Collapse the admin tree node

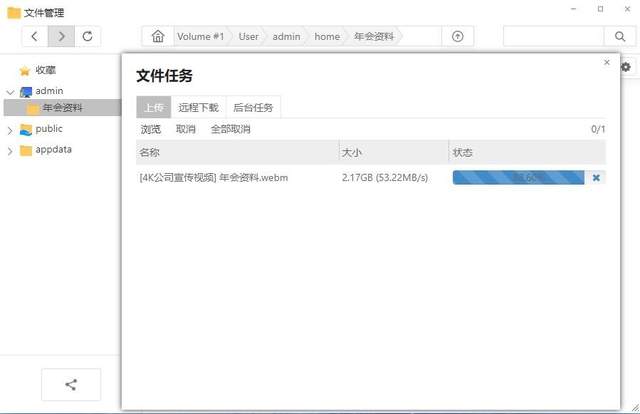10,92
